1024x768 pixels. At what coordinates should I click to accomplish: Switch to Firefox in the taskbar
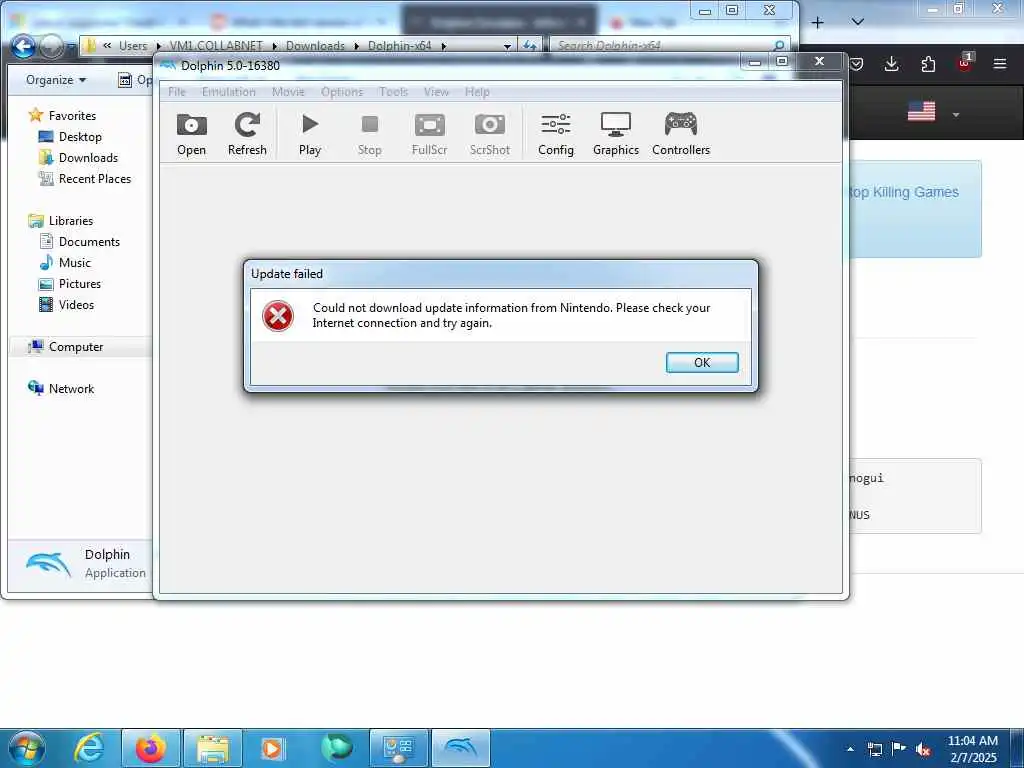click(x=150, y=748)
